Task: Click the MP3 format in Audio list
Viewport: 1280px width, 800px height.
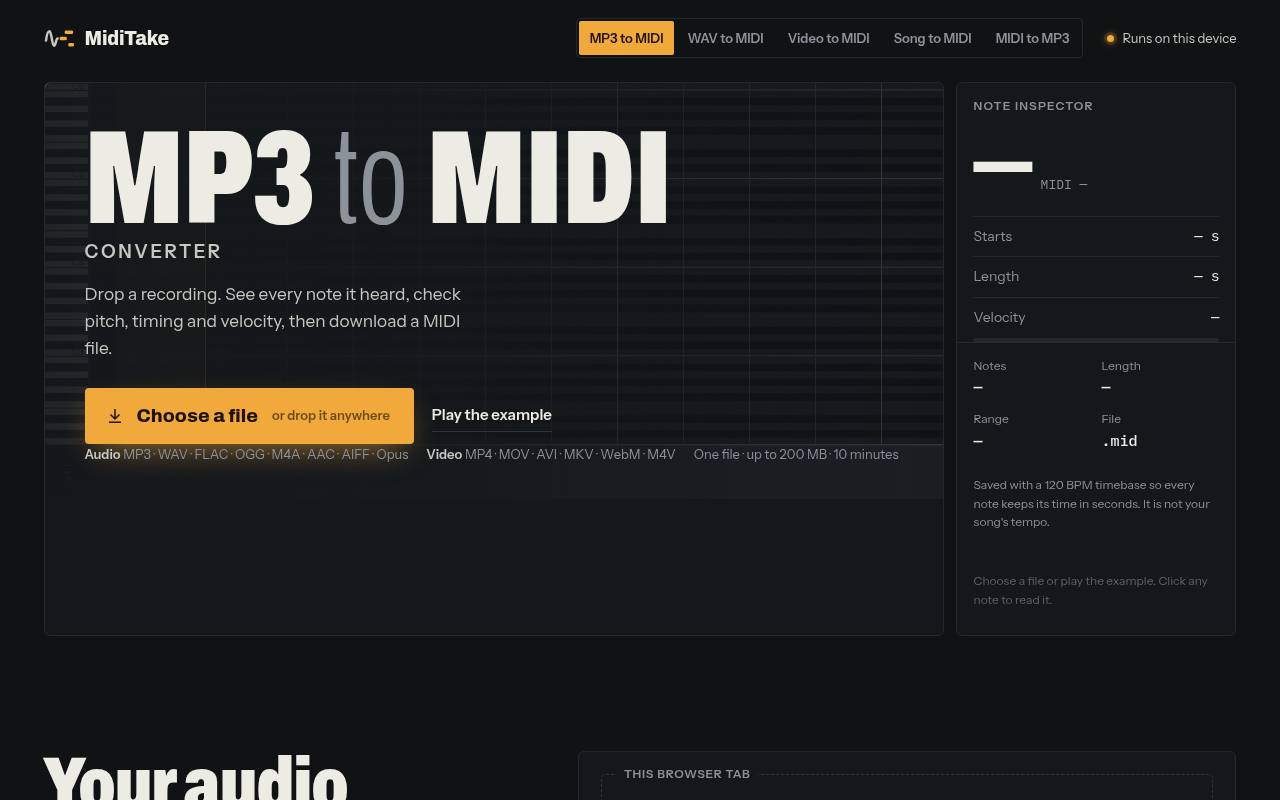Action: 137,454
